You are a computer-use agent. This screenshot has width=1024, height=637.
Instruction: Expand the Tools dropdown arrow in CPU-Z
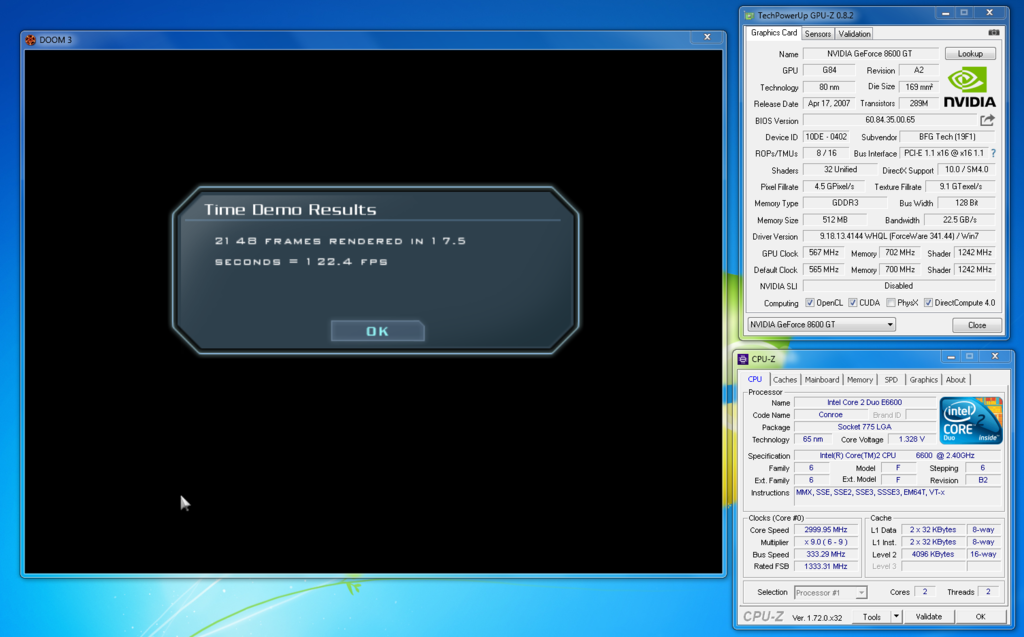[x=896, y=616]
